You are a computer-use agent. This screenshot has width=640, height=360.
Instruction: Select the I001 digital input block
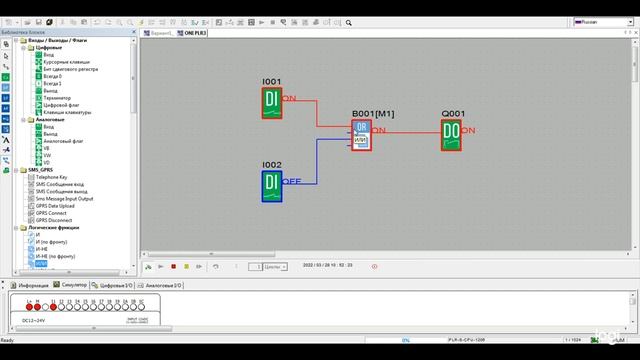[272, 102]
